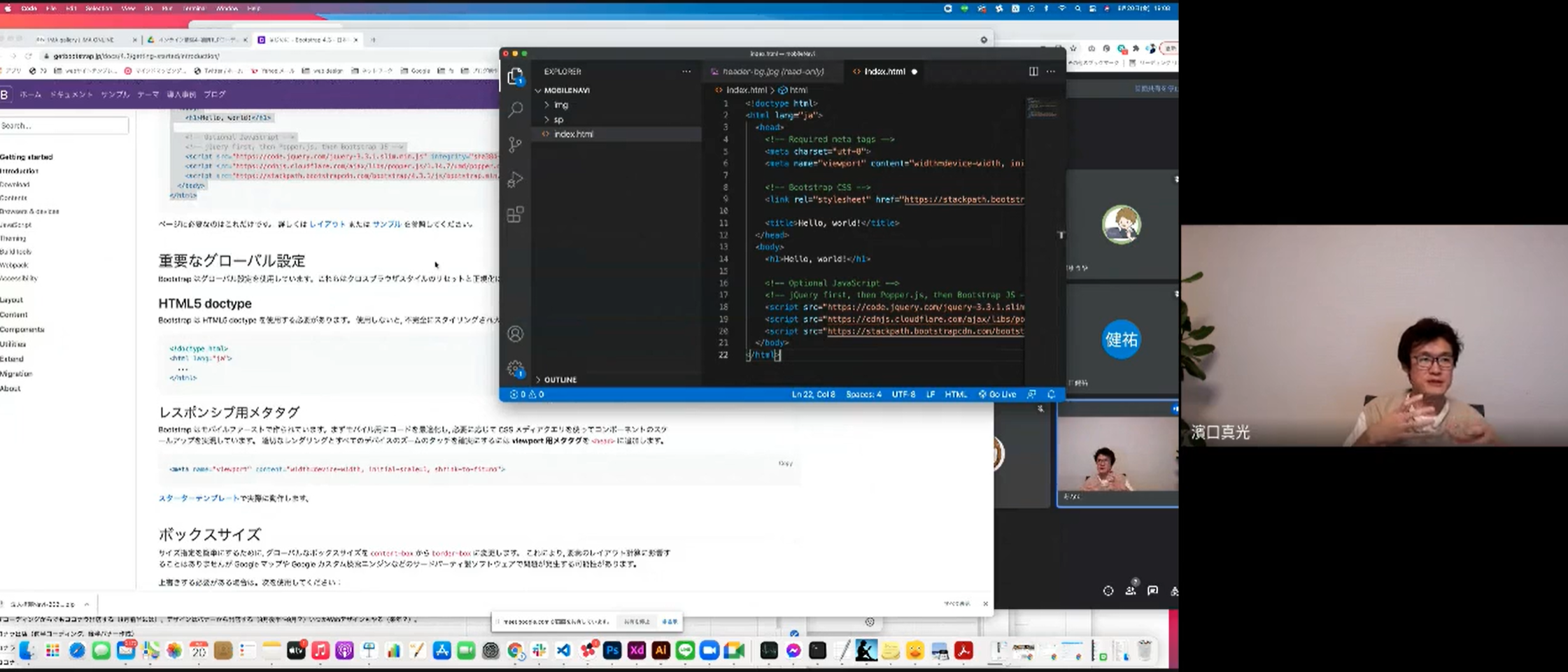The width and height of the screenshot is (1568, 672).
Task: Reload the browser page
Action: point(29,56)
